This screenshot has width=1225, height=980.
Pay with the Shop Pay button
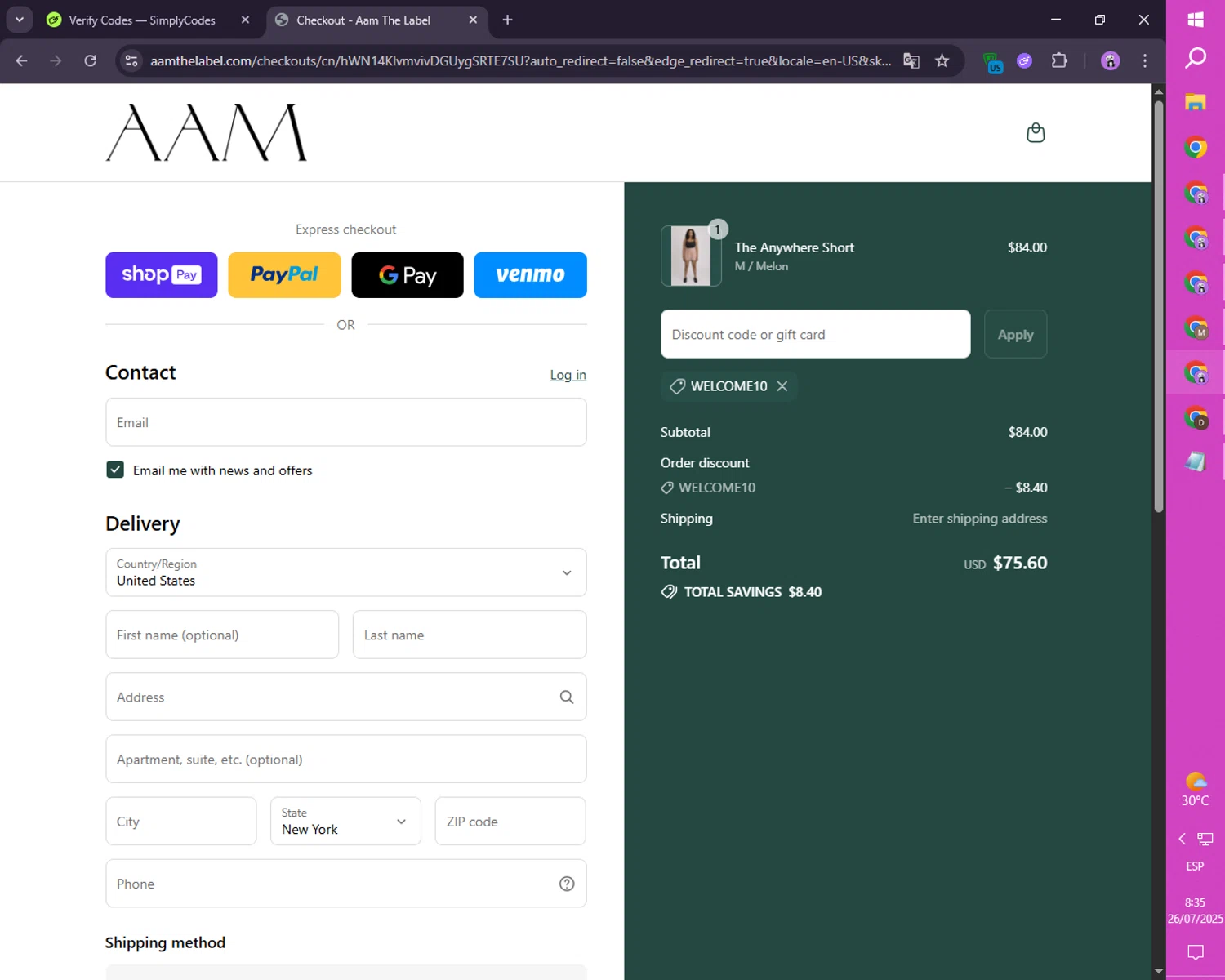(x=162, y=275)
